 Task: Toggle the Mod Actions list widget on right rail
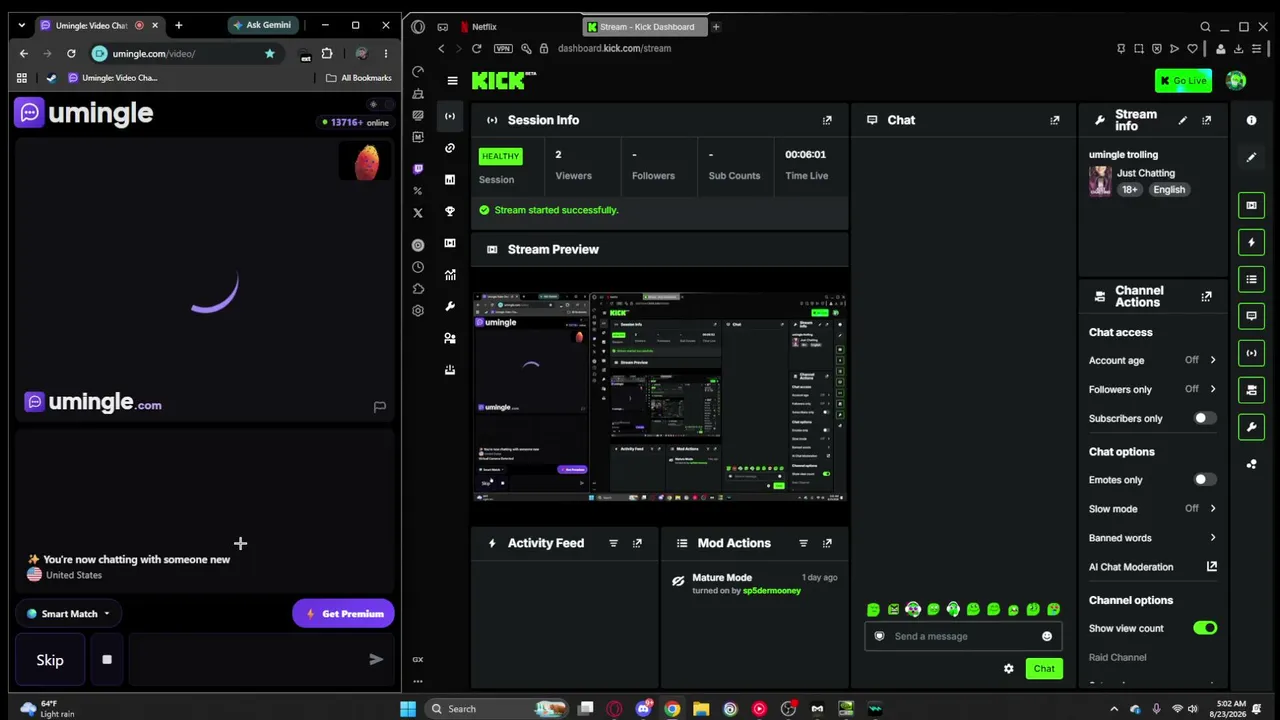[1251, 279]
